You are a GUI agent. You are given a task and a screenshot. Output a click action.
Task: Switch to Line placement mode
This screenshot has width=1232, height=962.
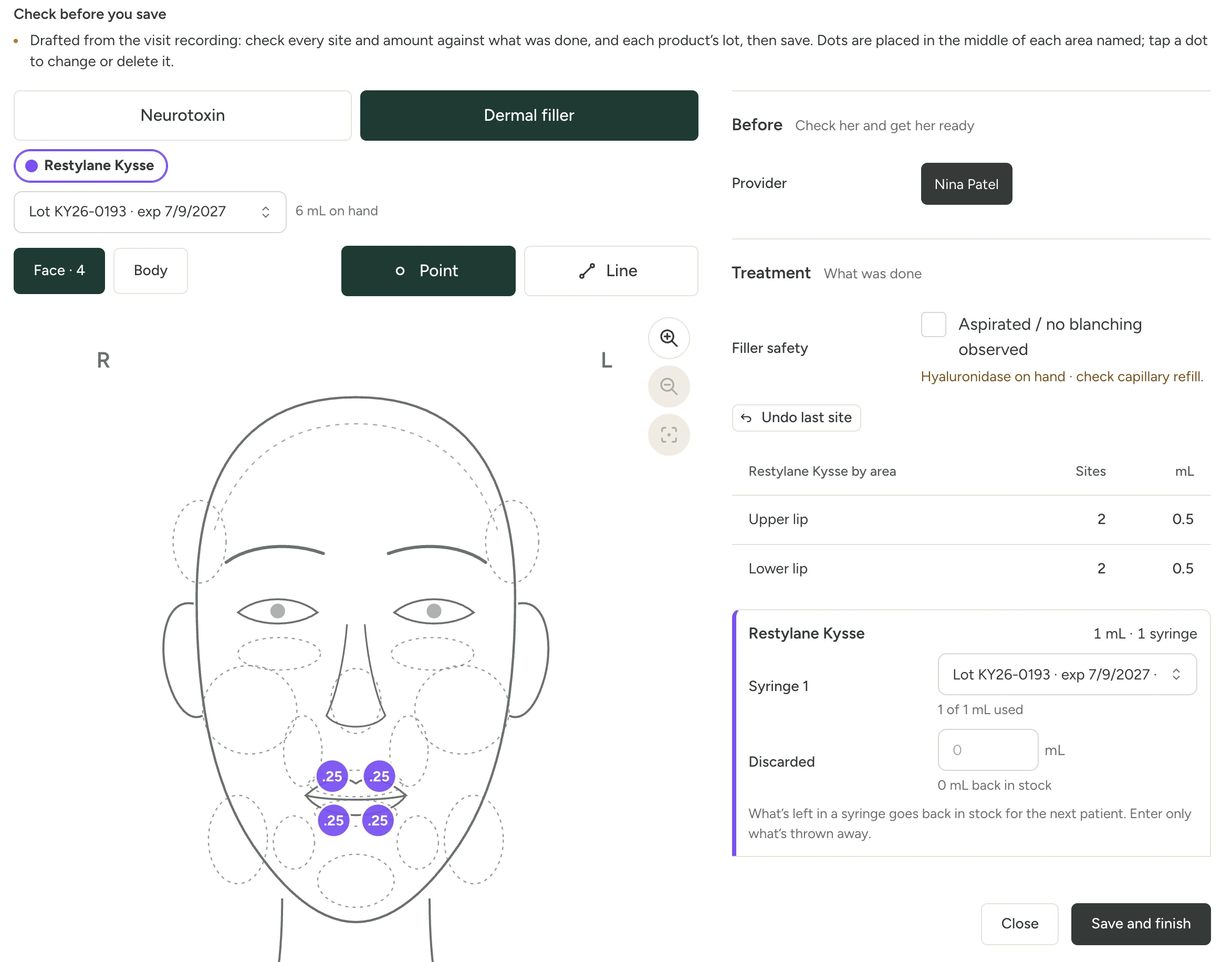611,271
